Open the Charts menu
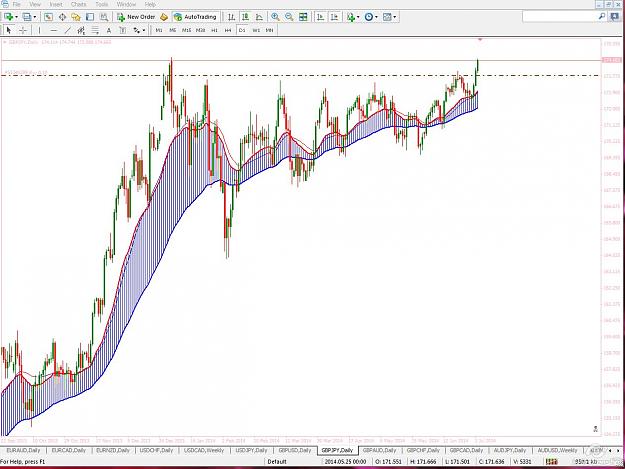The height and width of the screenshot is (469, 625). point(79,4)
